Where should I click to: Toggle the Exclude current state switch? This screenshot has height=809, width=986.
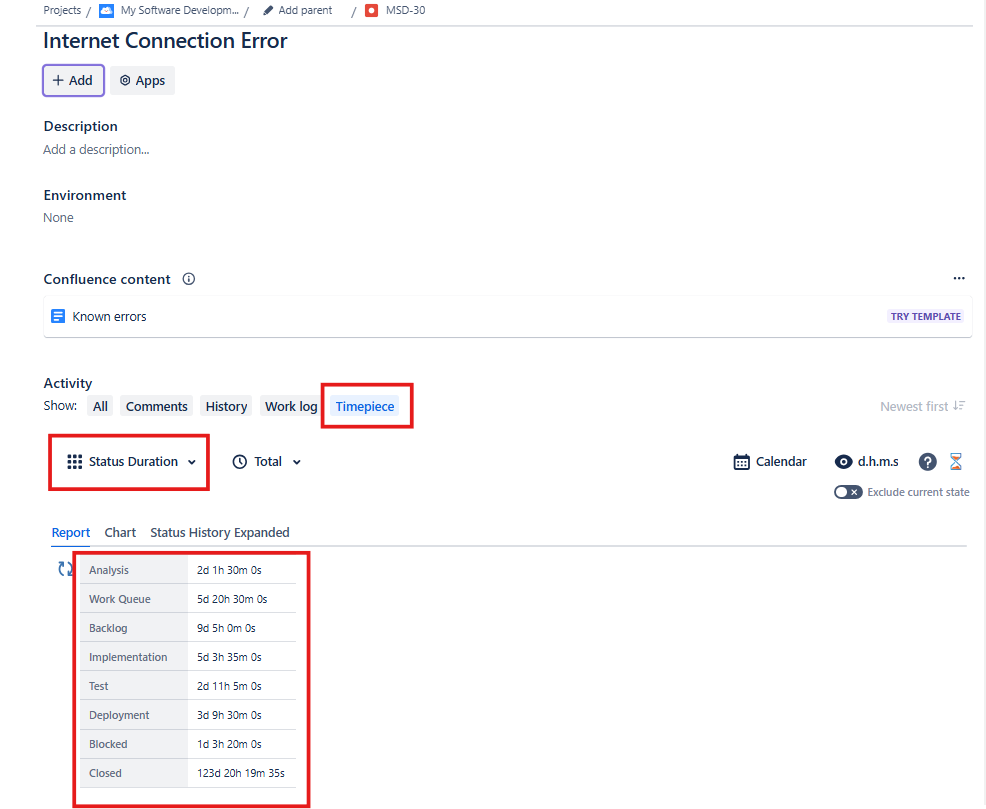coord(848,491)
